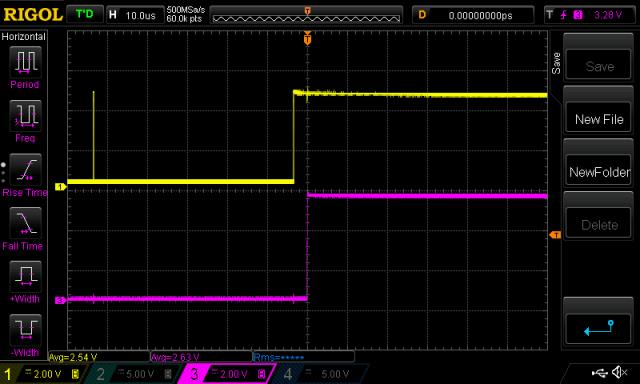Screen dimensions: 640x384
Task: Open the H 10.0us timebase setting
Action: 134,16
